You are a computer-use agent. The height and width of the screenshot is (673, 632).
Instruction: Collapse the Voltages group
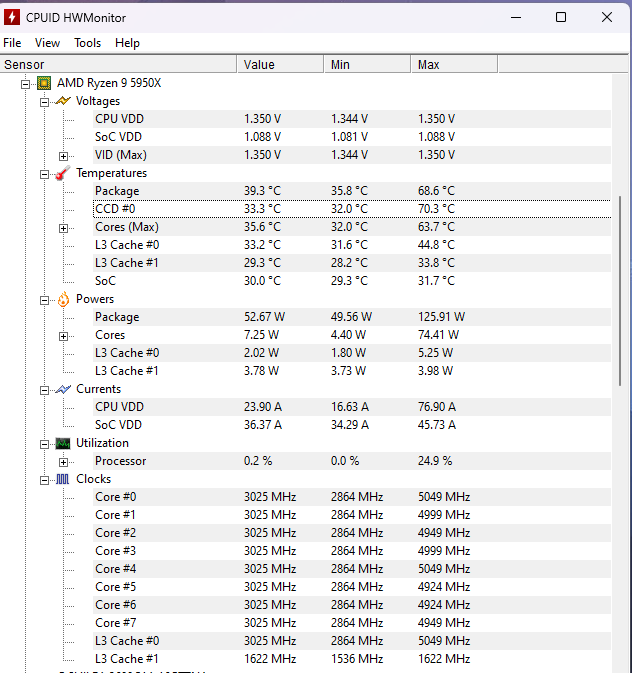pyautogui.click(x=44, y=102)
